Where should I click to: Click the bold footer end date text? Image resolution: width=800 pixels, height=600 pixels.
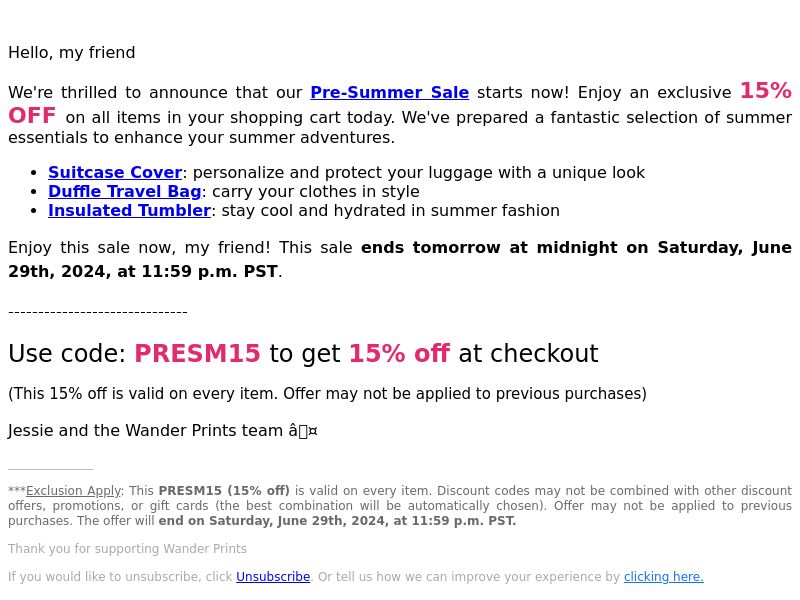point(337,521)
